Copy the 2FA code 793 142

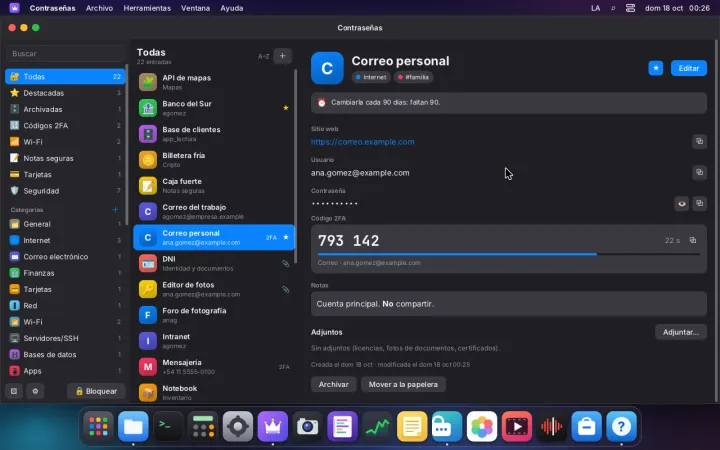click(x=692, y=240)
